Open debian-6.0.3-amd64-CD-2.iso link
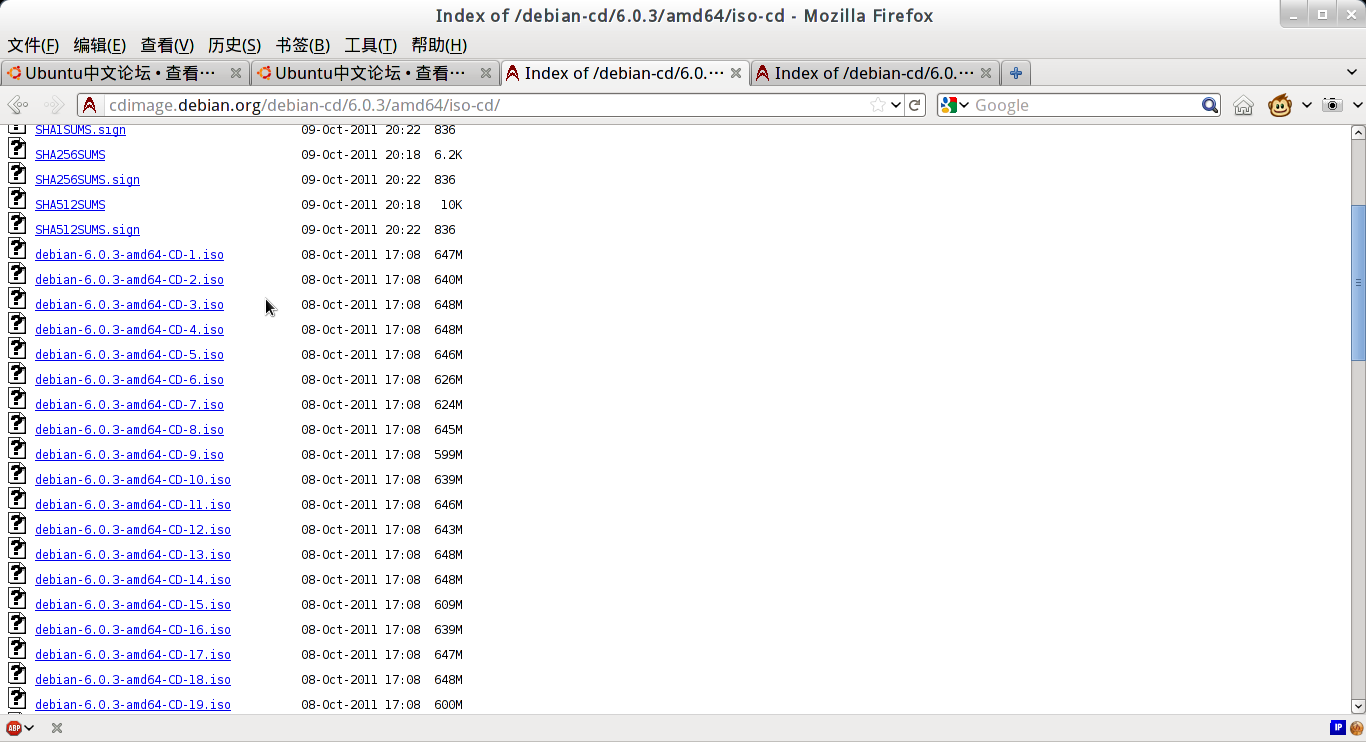This screenshot has width=1366, height=742. coord(129,280)
